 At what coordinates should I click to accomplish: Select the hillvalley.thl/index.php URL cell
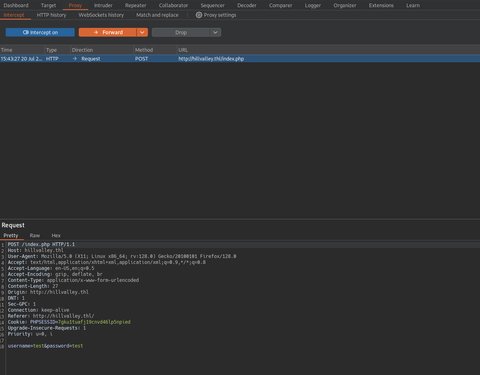[x=211, y=59]
